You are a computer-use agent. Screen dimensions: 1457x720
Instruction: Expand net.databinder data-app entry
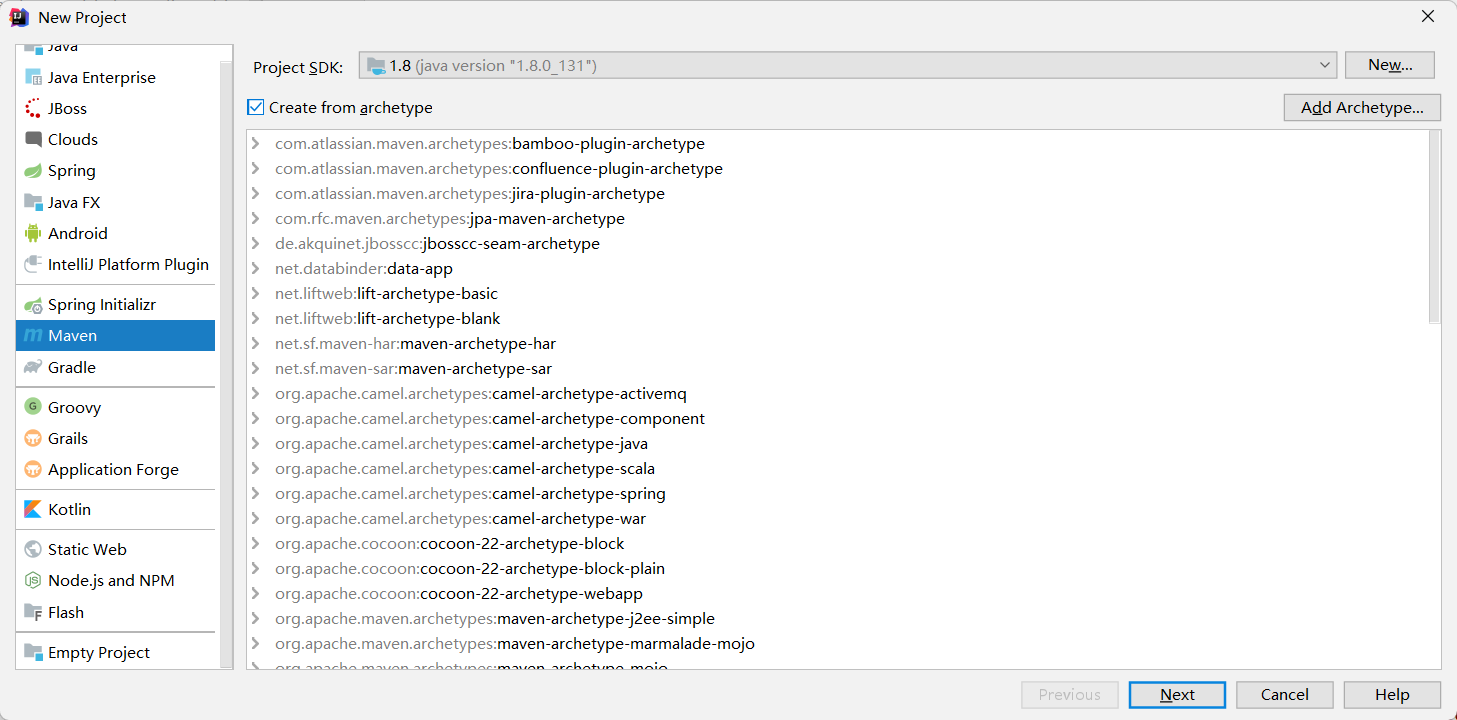click(x=256, y=269)
